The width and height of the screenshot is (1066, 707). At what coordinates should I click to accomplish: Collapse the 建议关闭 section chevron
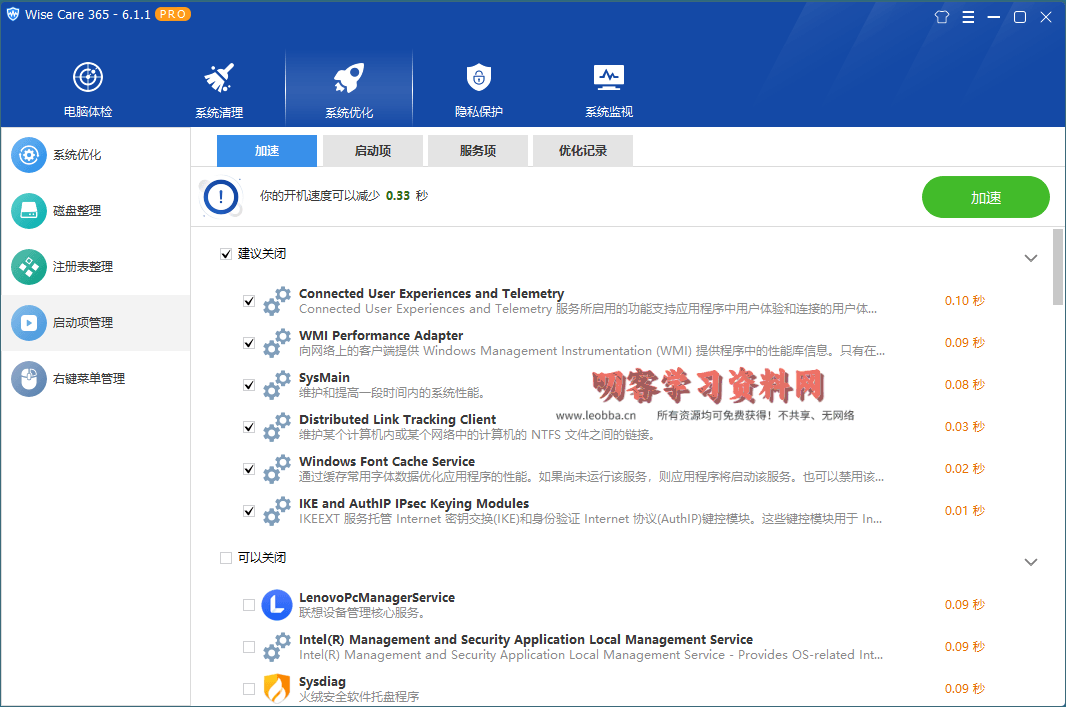click(x=1031, y=257)
